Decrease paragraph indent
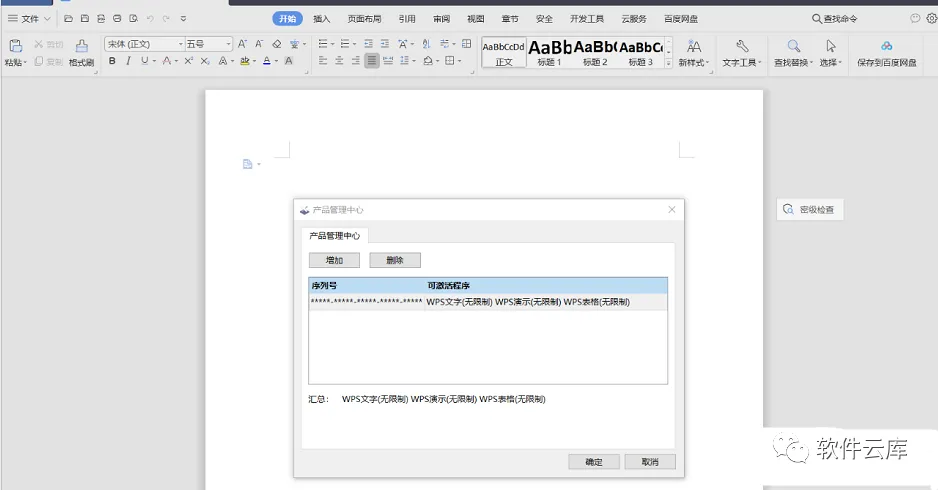 pyautogui.click(x=368, y=44)
